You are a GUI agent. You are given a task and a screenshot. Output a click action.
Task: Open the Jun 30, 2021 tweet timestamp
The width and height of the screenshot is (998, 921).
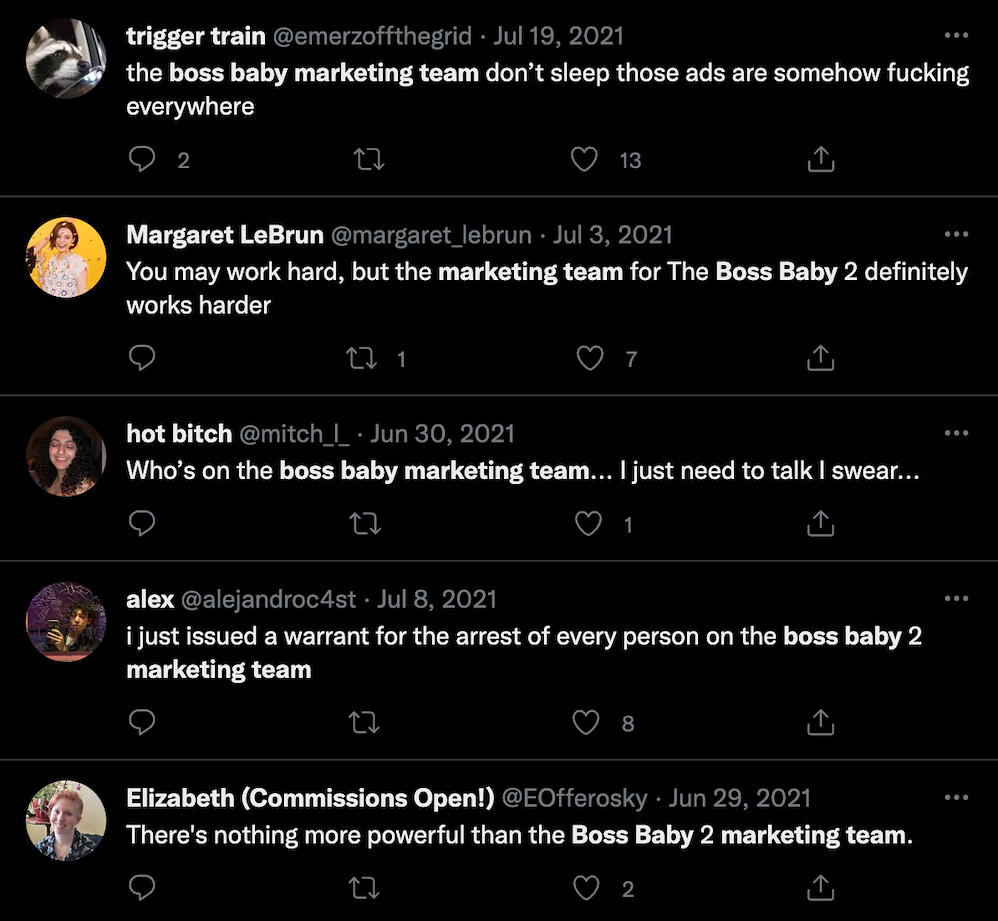click(x=442, y=433)
